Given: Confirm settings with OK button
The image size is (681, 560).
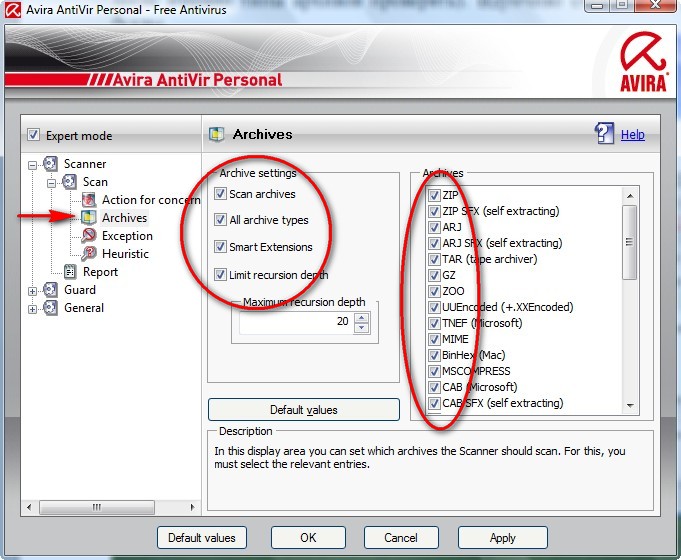Looking at the screenshot, I should point(308,538).
